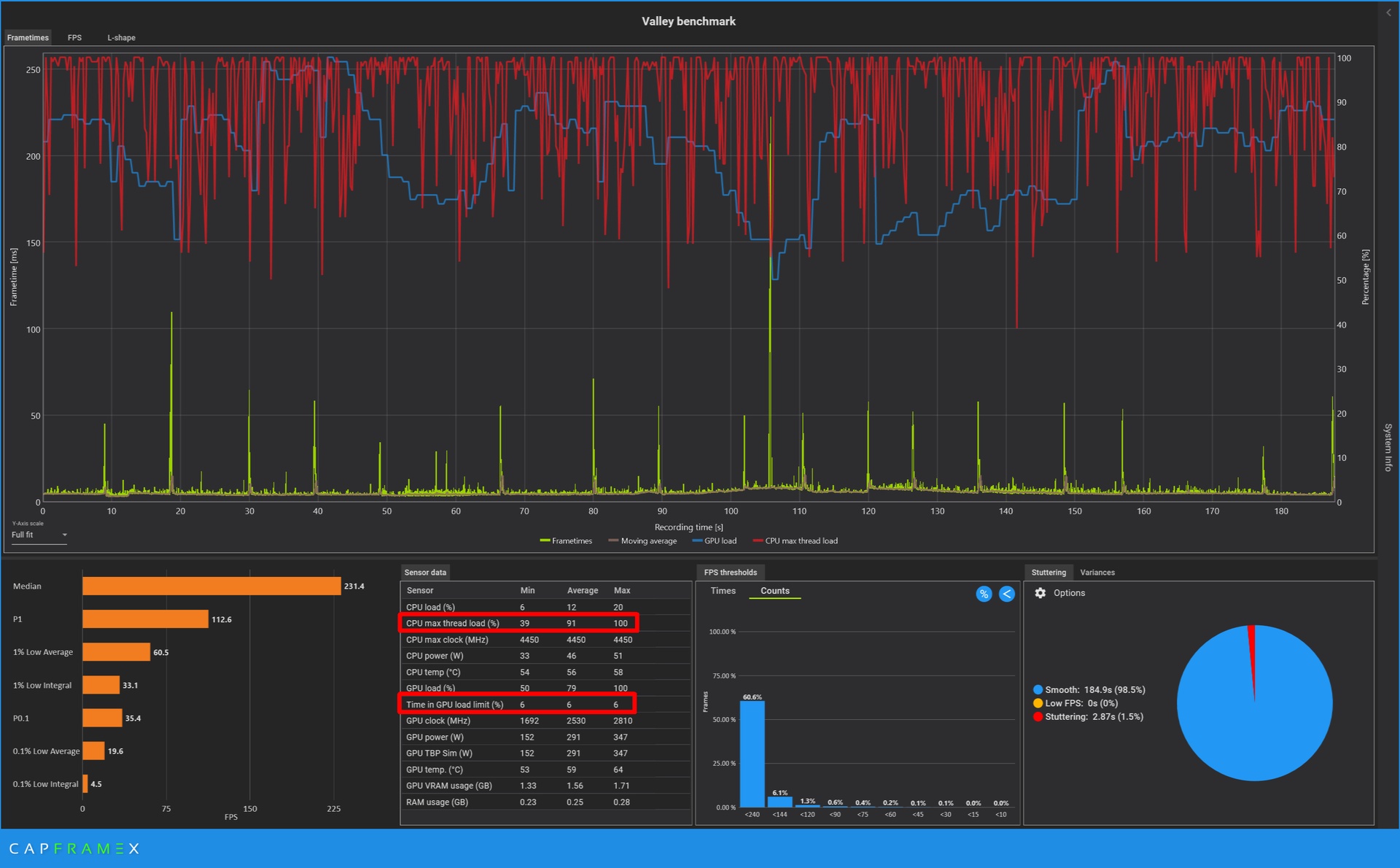The width and height of the screenshot is (1400, 868).
Task: Select the CPU max thread load (%) row
Action: coord(545,623)
